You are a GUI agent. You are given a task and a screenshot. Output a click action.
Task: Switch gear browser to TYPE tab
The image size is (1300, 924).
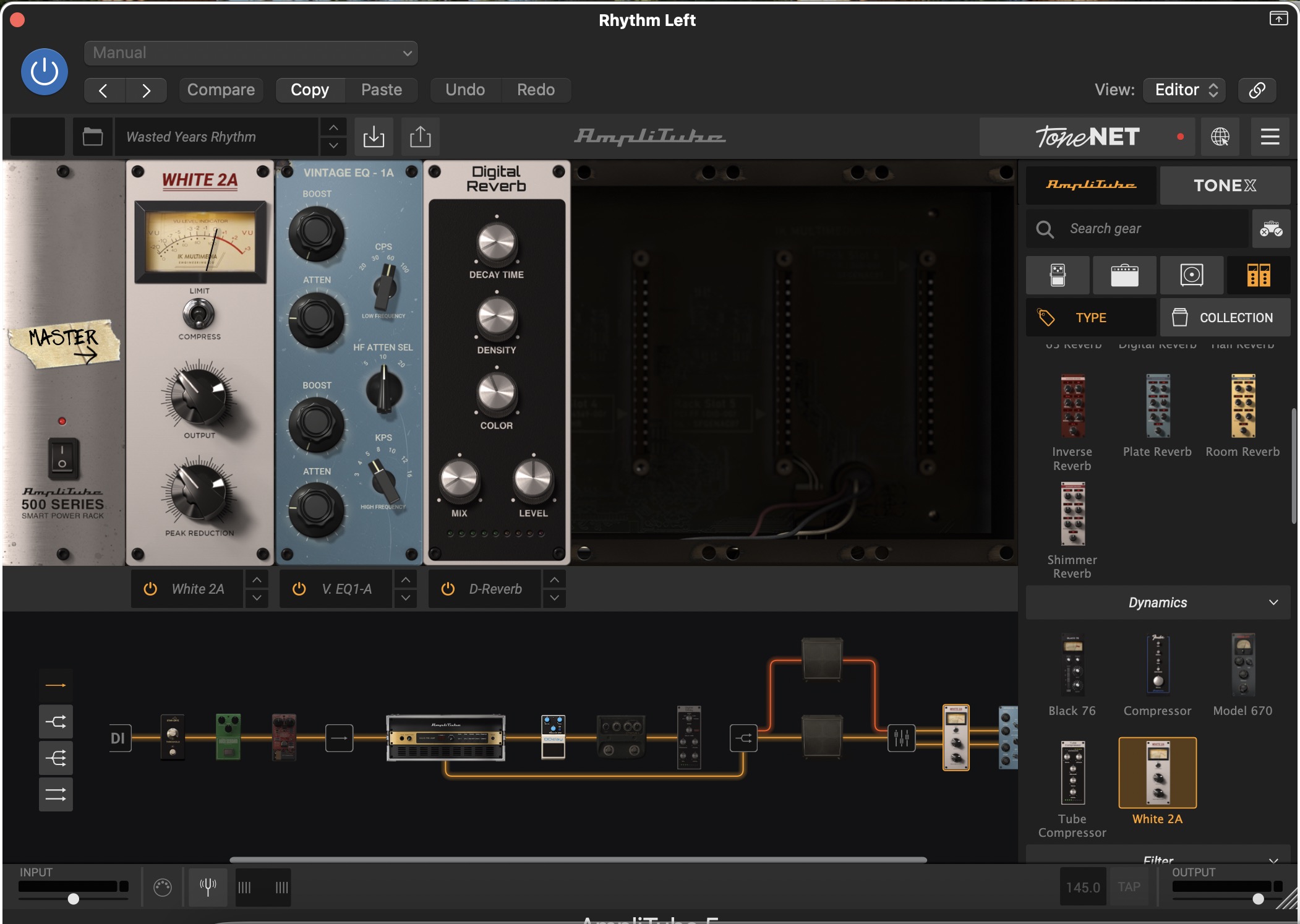[1091, 318]
